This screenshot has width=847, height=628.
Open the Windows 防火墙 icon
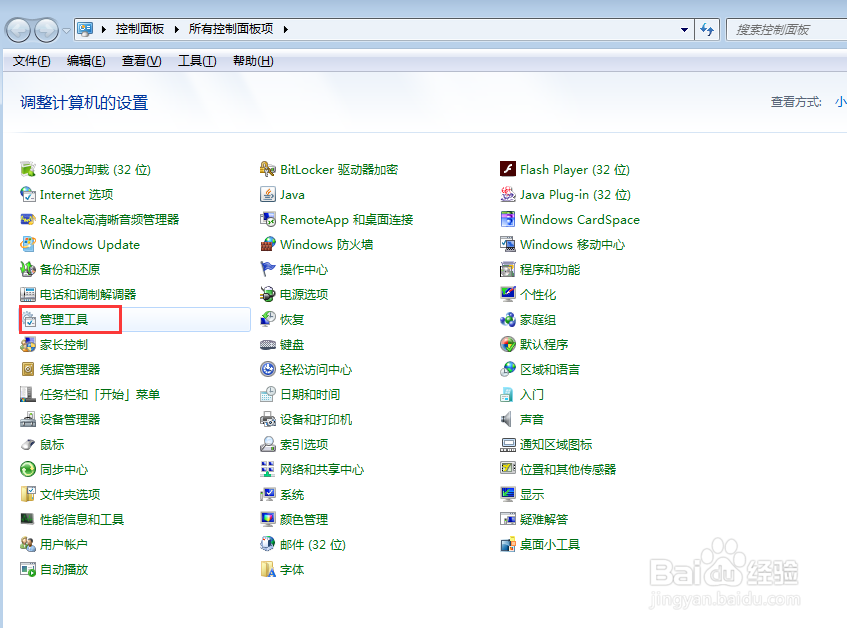coord(268,245)
